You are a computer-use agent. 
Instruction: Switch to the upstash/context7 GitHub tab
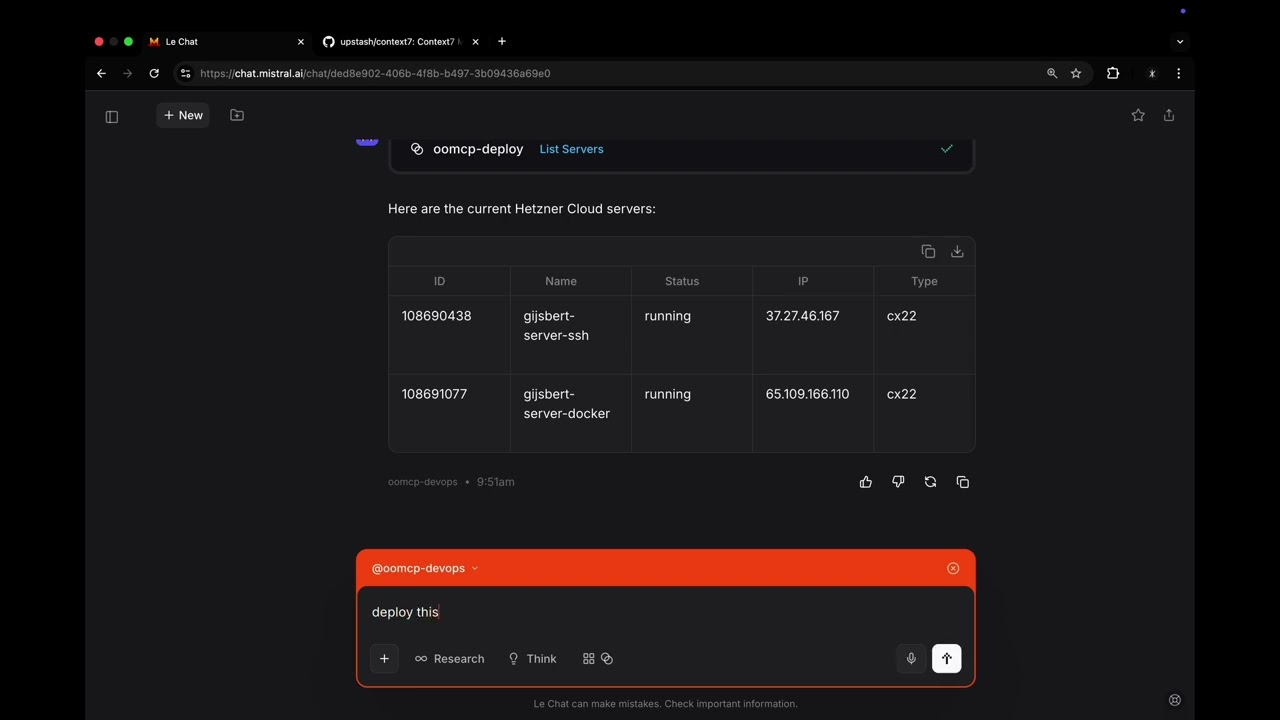pos(401,42)
